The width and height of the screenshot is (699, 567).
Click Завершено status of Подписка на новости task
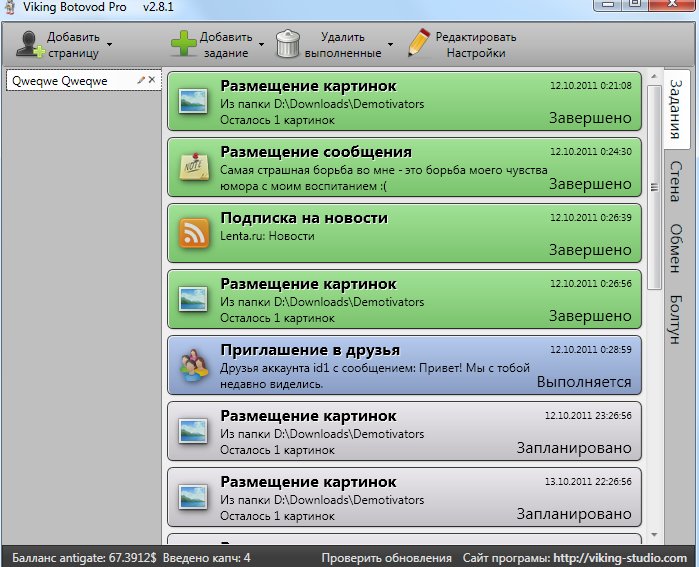click(590, 250)
